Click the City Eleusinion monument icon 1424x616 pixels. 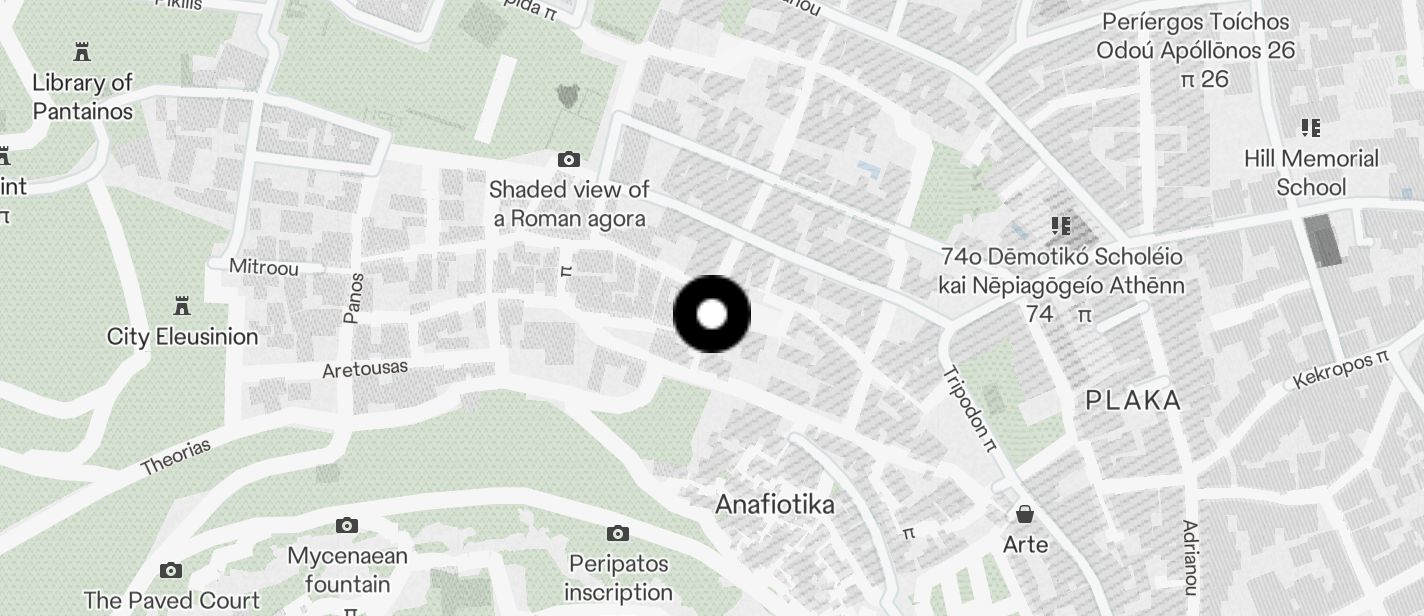182,305
